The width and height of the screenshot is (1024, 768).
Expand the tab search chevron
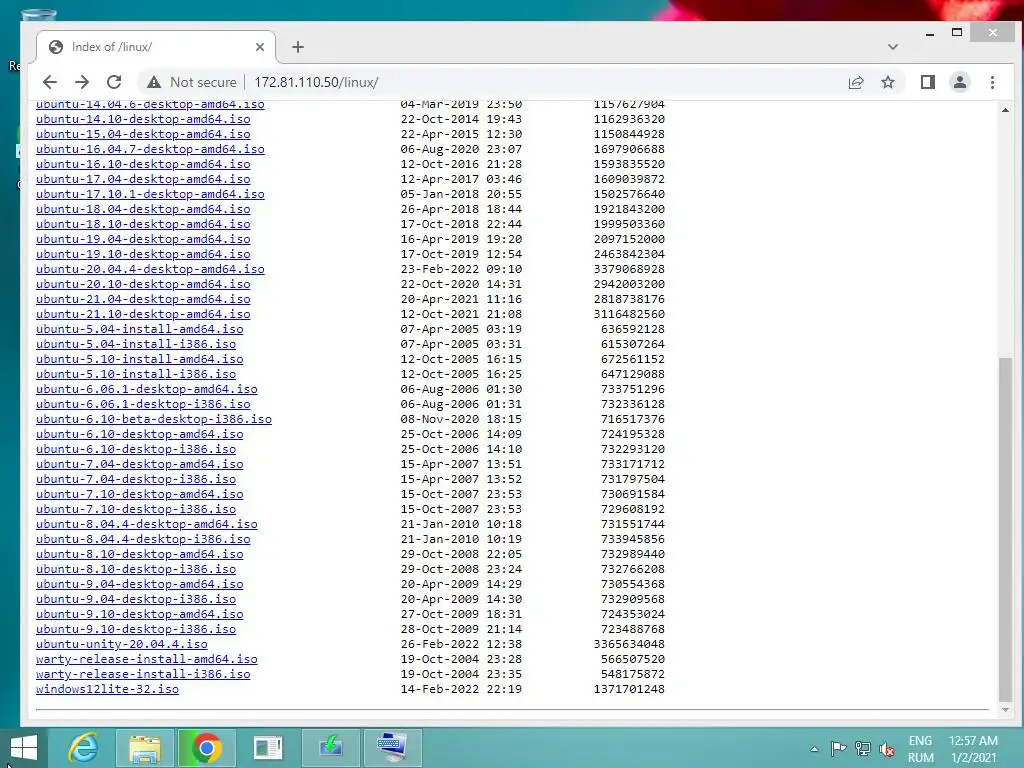893,47
